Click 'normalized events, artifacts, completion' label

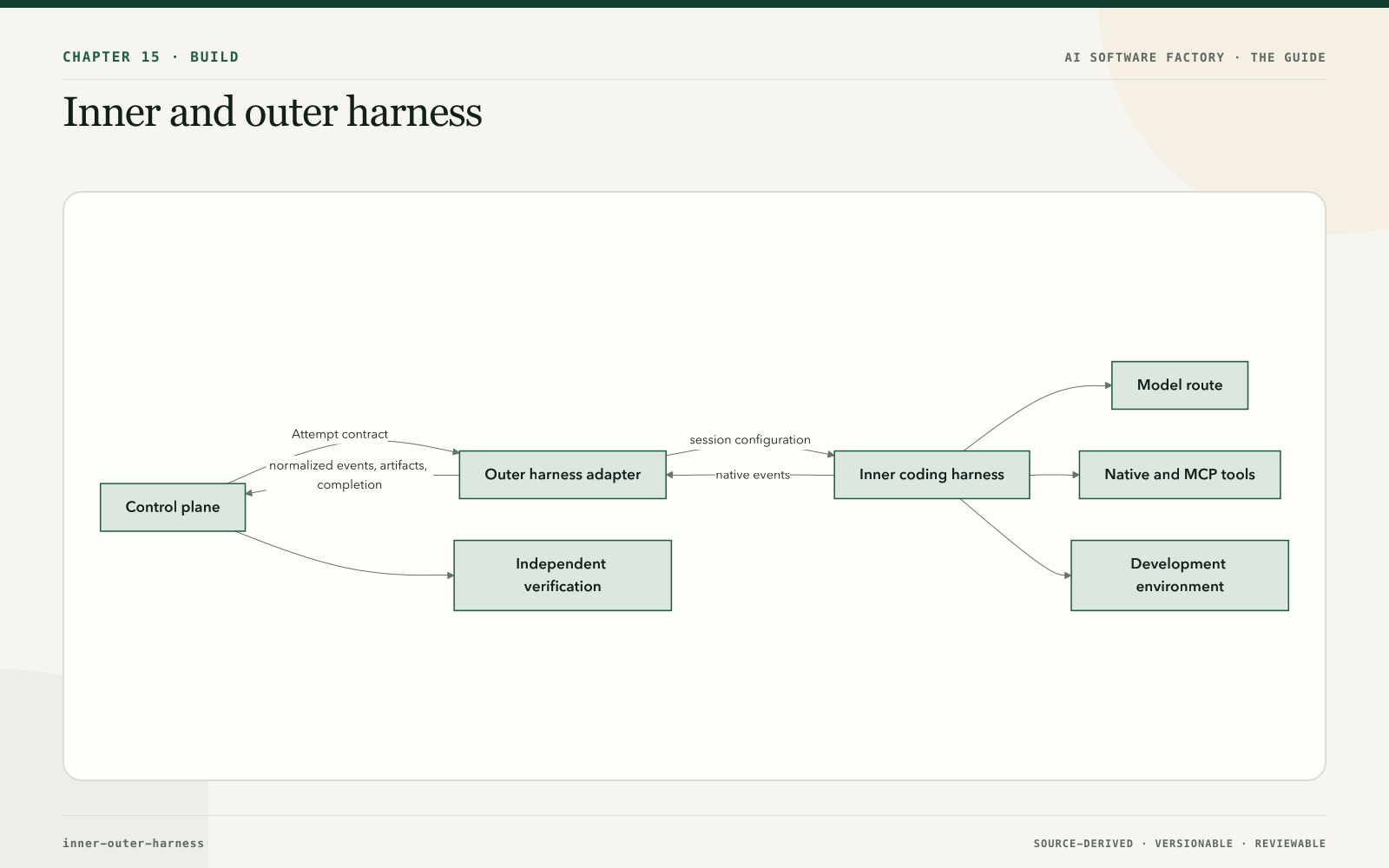pos(348,475)
